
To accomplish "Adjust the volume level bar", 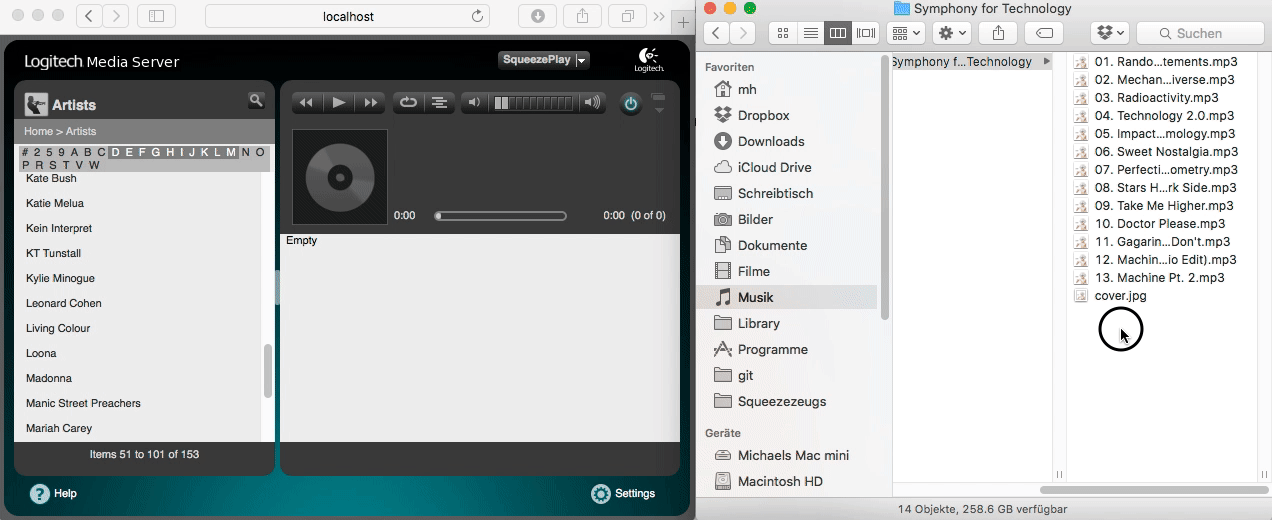I will (534, 102).
